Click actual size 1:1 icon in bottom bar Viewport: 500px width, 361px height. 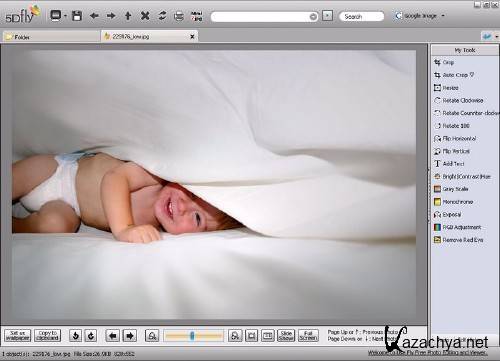click(x=268, y=335)
